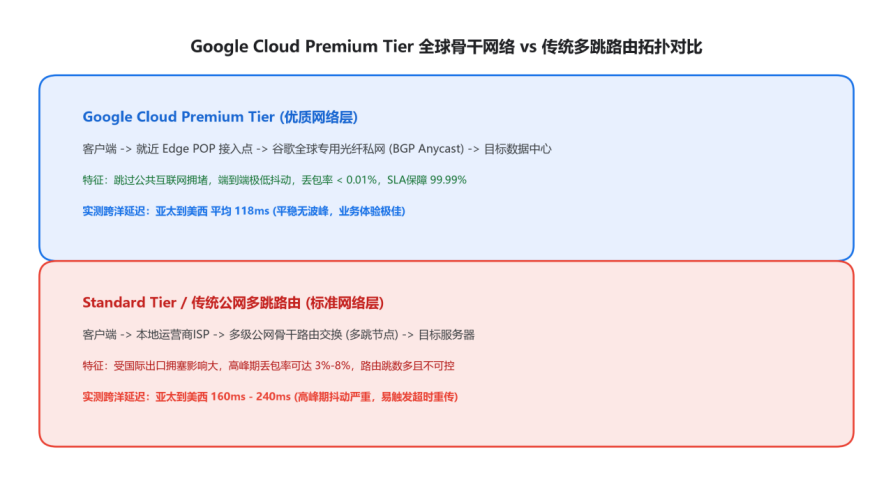The width and height of the screenshot is (893, 491).
Task: Click the red 160ms - 240ms latency value
Action: pyautogui.click(x=251, y=397)
